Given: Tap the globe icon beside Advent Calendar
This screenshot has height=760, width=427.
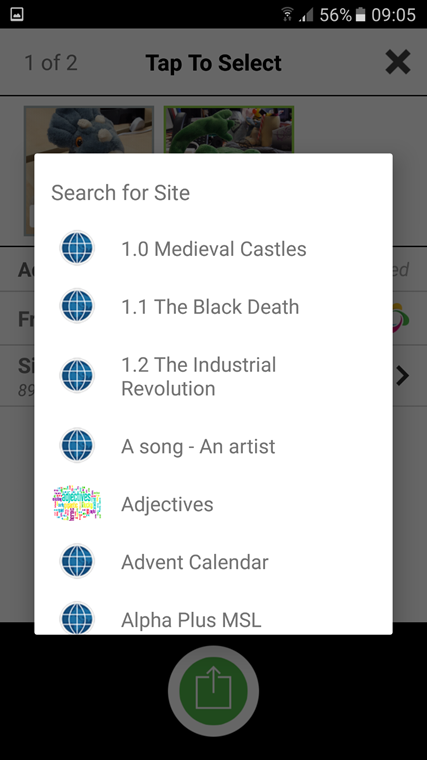Looking at the screenshot, I should pyautogui.click(x=77, y=561).
